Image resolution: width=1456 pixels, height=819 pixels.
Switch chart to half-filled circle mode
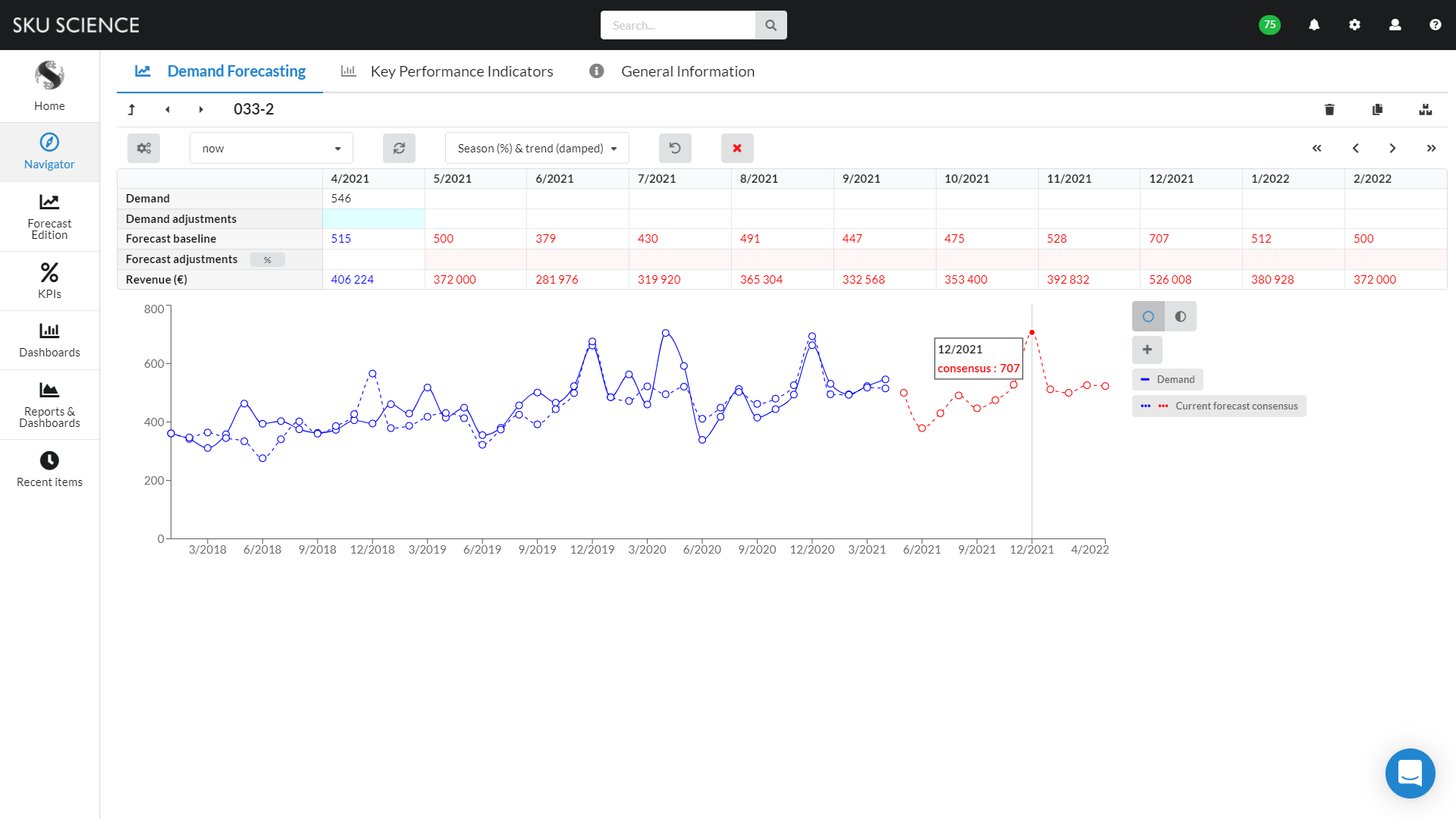(1181, 317)
